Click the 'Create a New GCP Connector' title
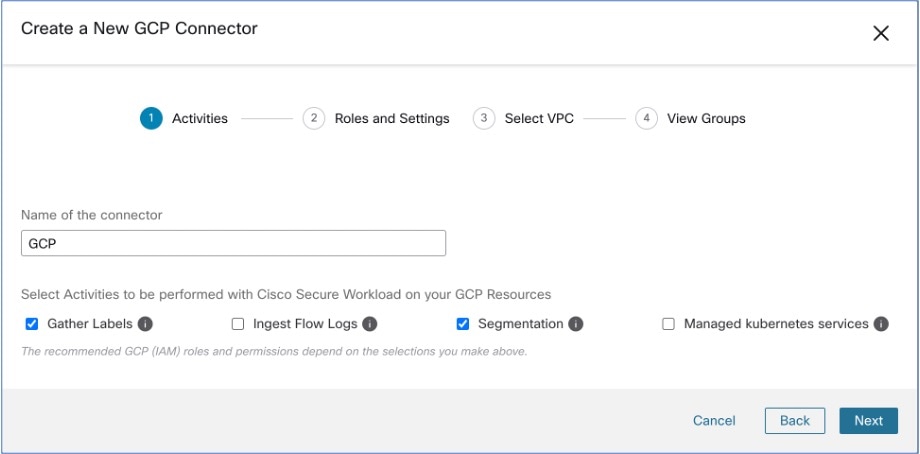Image resolution: width=920 pixels, height=454 pixels. [139, 28]
